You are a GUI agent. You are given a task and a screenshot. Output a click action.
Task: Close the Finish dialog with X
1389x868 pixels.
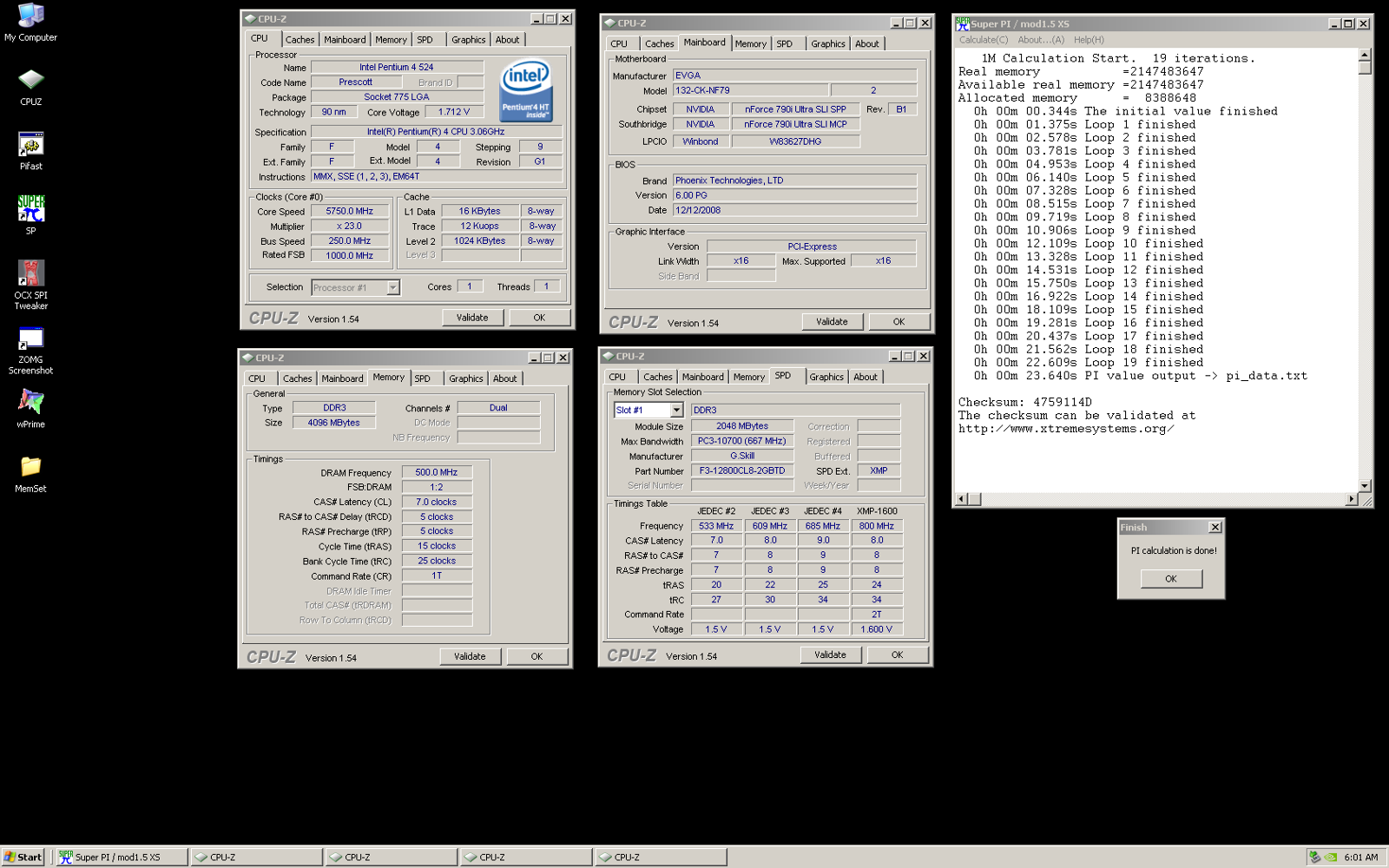click(x=1215, y=527)
